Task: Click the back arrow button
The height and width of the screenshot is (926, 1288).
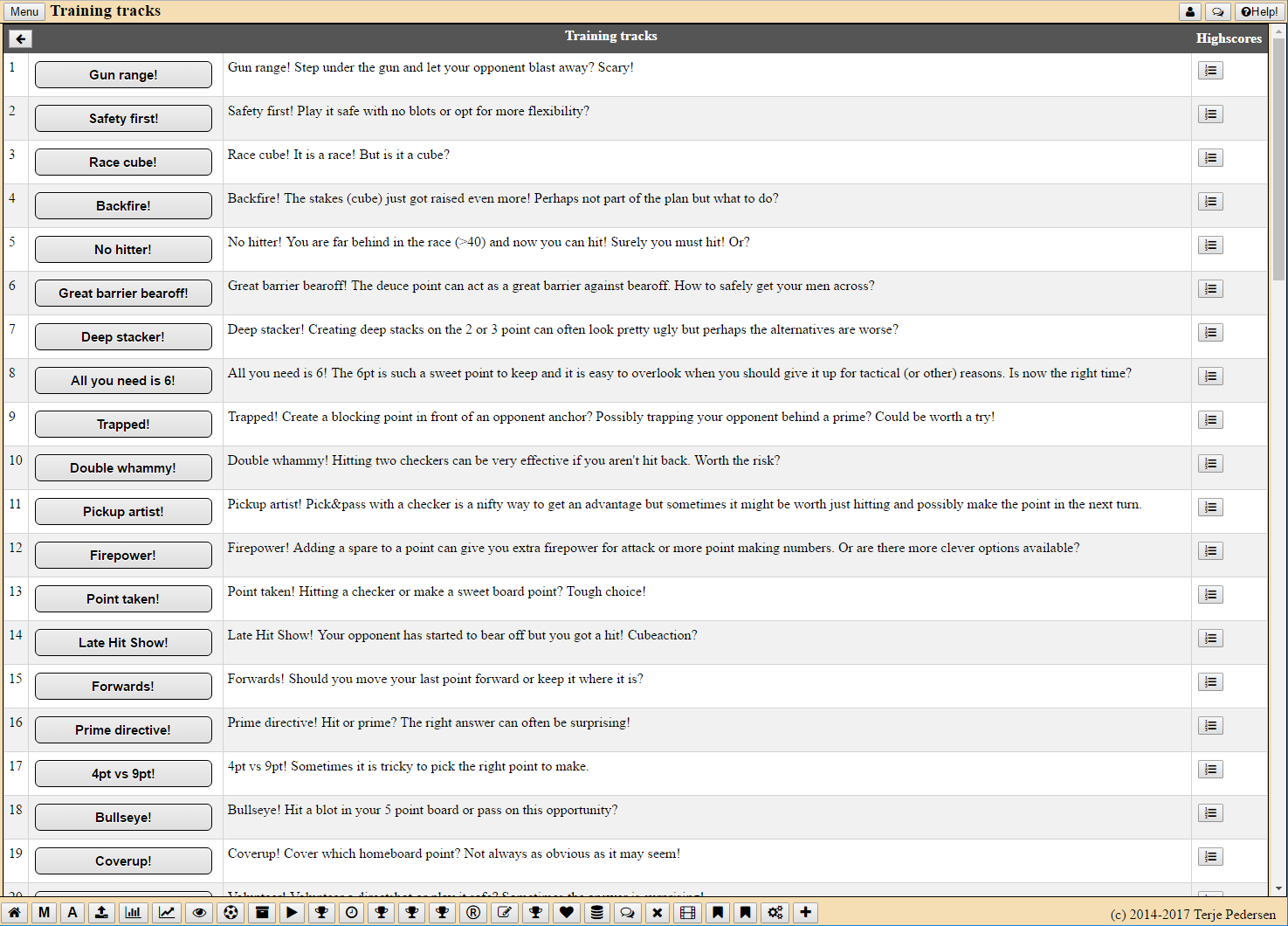Action: pyautogui.click(x=20, y=38)
